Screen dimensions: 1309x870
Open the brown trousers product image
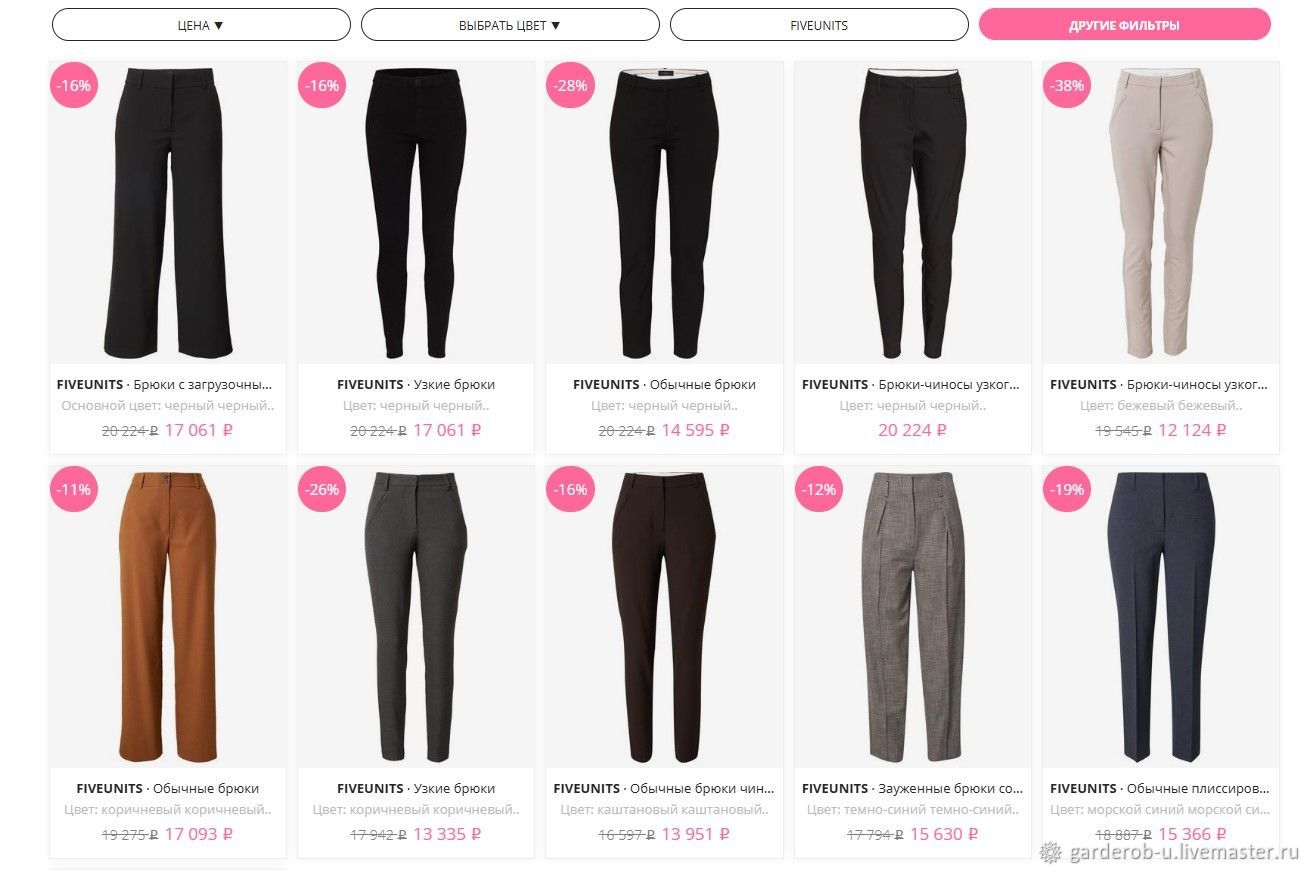click(x=168, y=617)
